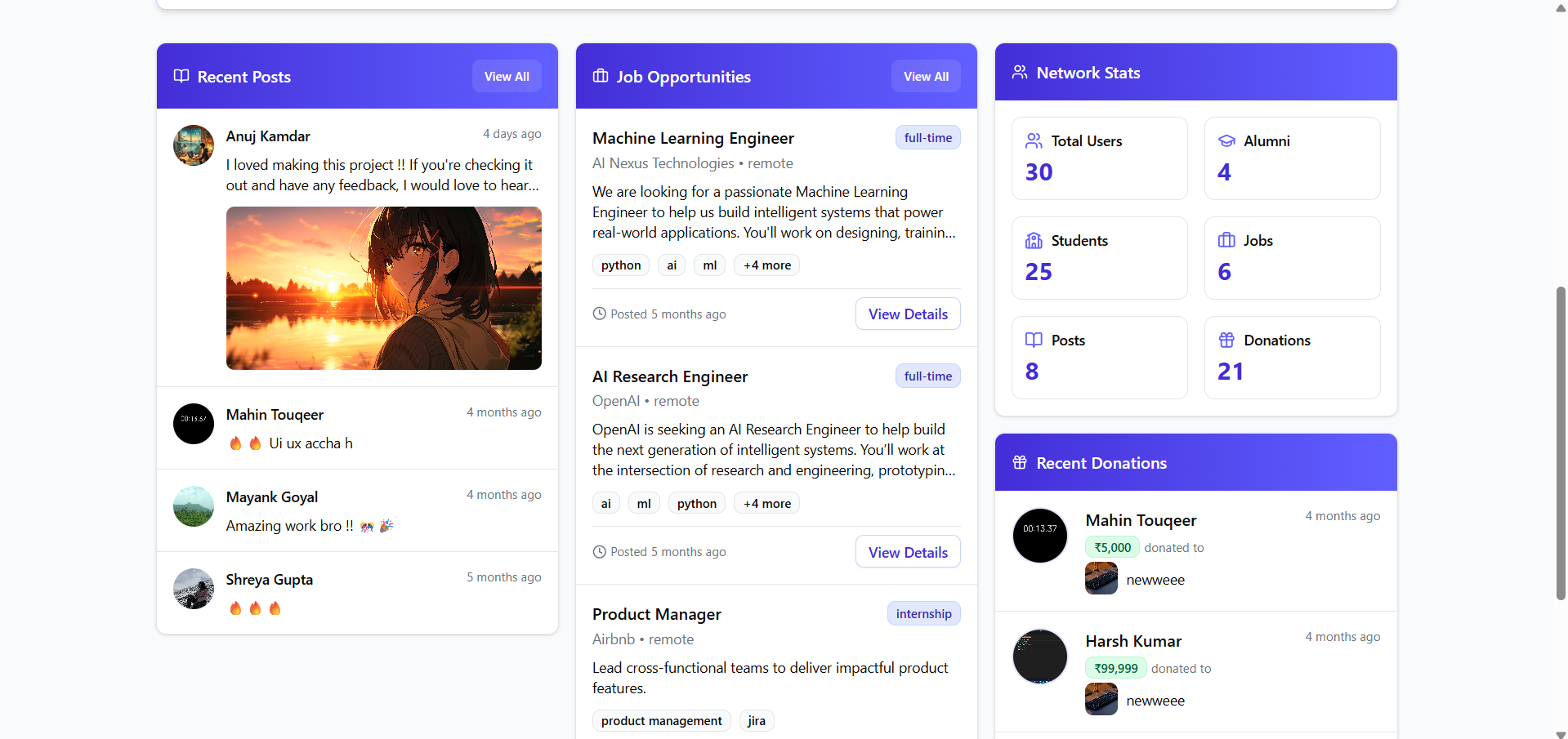Image resolution: width=1568 pixels, height=739 pixels.
Task: Click the product management tag
Action: point(662,721)
